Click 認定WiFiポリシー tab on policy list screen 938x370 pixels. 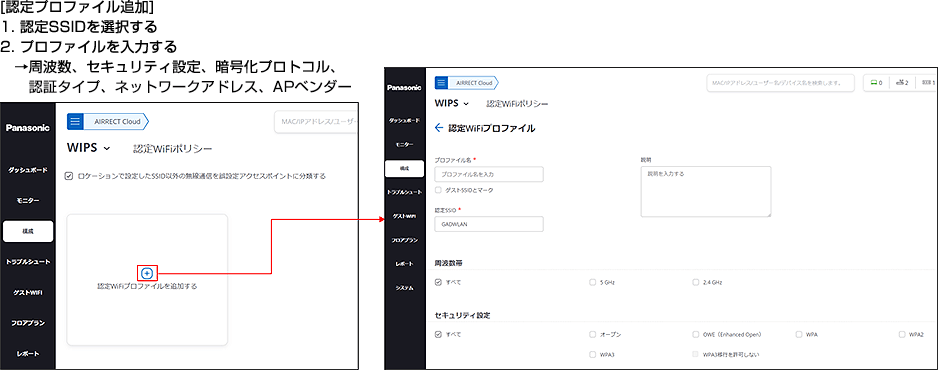(x=172, y=148)
